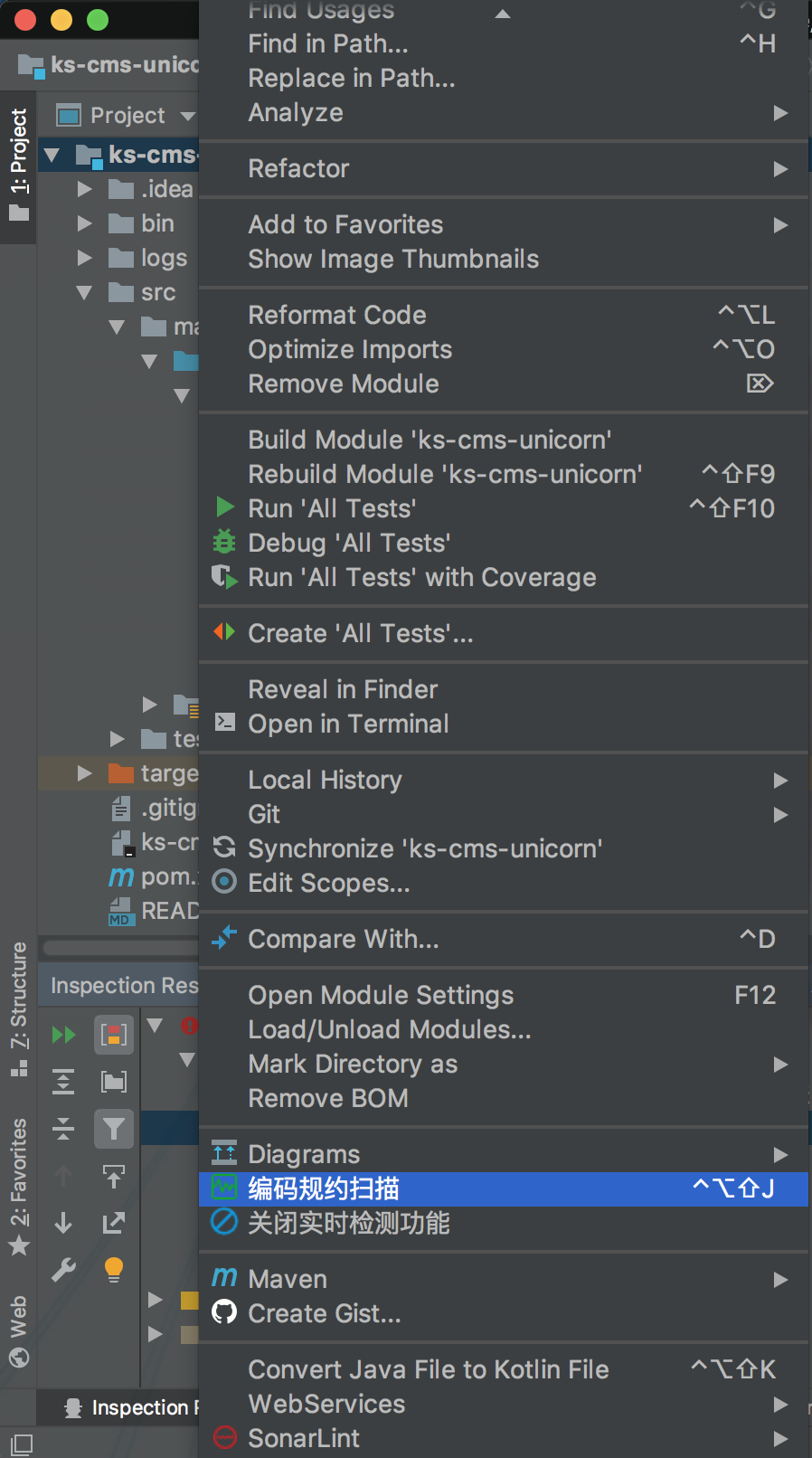Go to next problem down arrow

point(63,1223)
